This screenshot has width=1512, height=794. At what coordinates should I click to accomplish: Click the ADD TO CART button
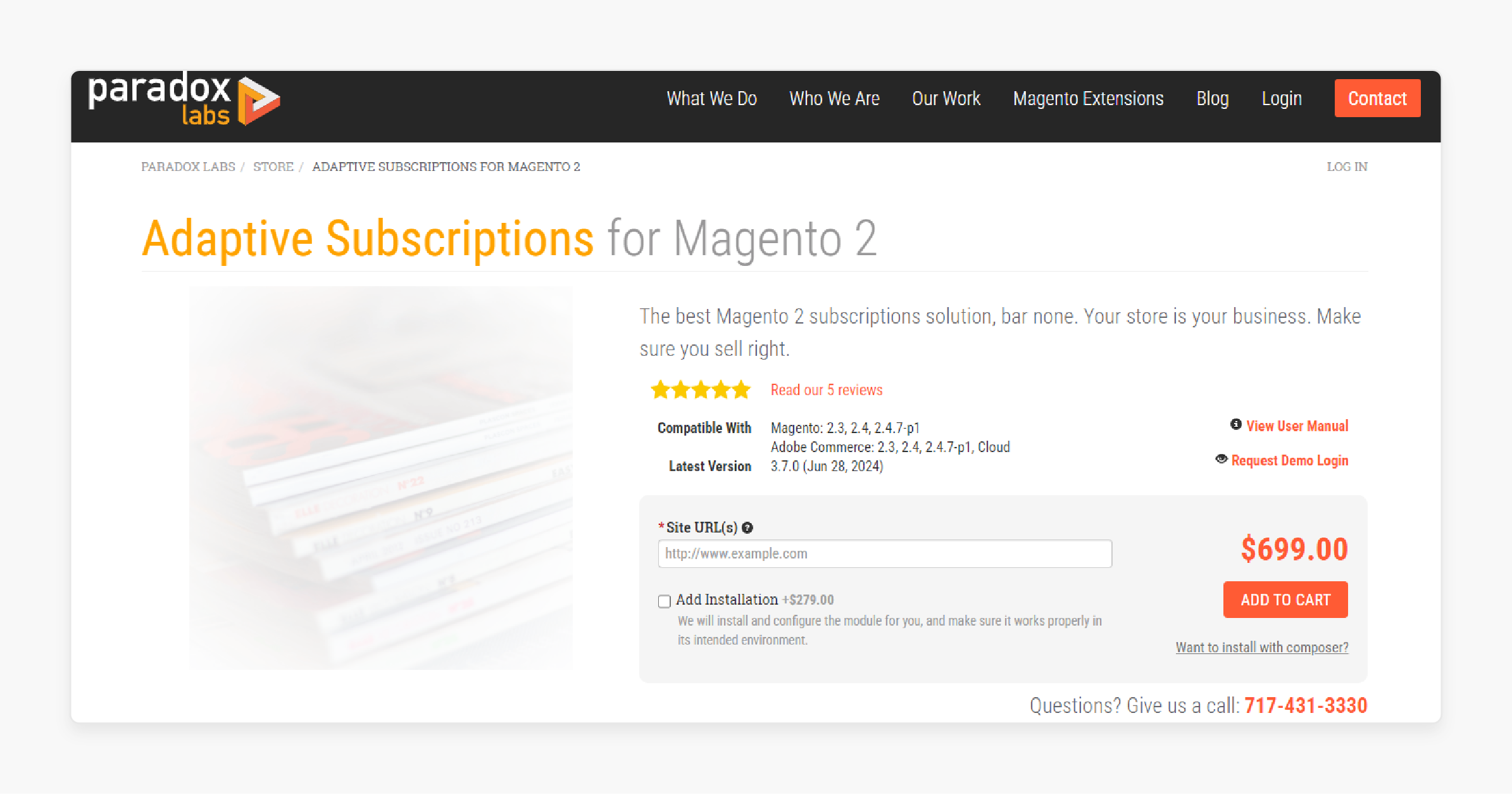click(x=1286, y=599)
